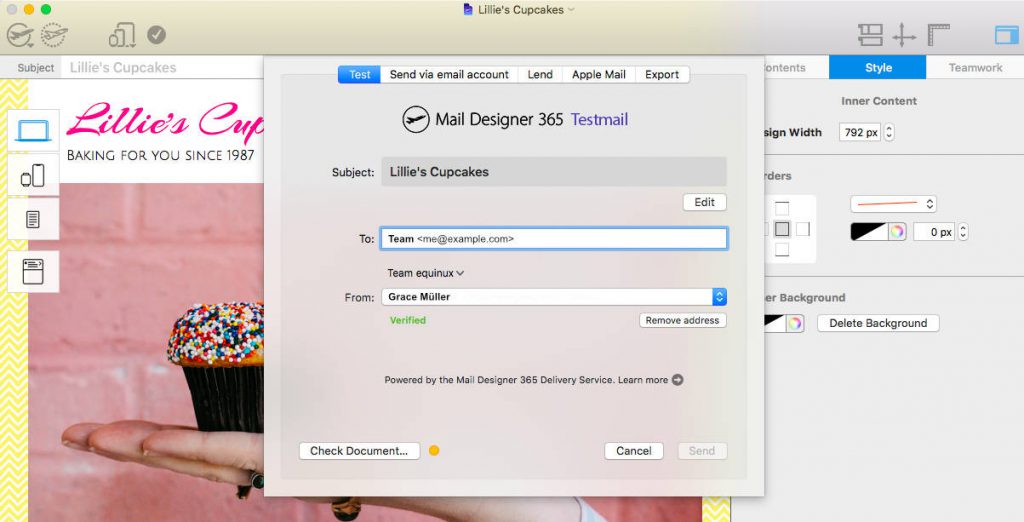Click the Learn more arrow icon
The image size is (1024, 522).
point(678,380)
